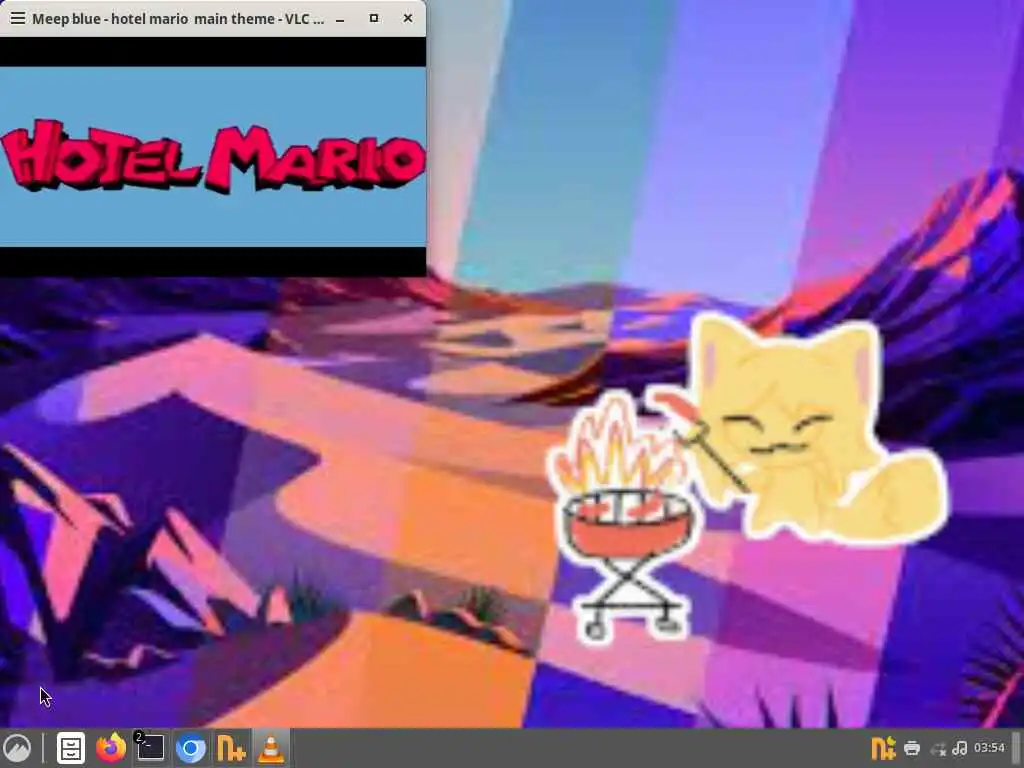This screenshot has height=768, width=1024.
Task: Maximize the VLC media player window
Action: pos(374,18)
